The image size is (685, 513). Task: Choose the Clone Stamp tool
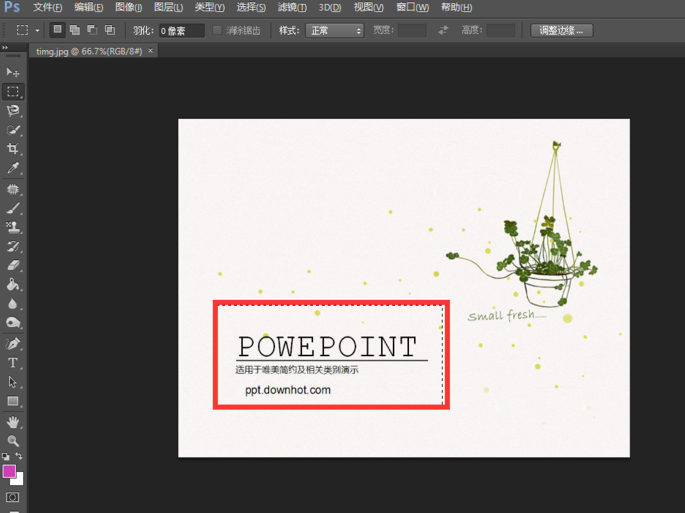(13, 227)
